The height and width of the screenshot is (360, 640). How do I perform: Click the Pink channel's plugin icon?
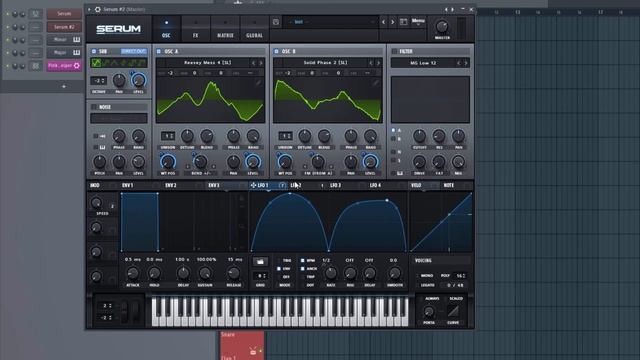[x=76, y=65]
